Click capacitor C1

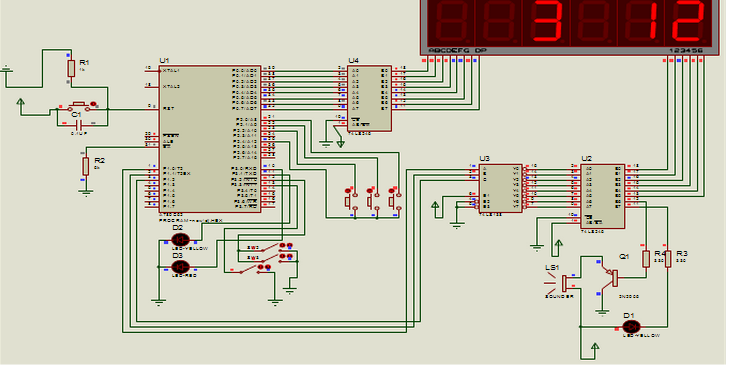pos(78,124)
